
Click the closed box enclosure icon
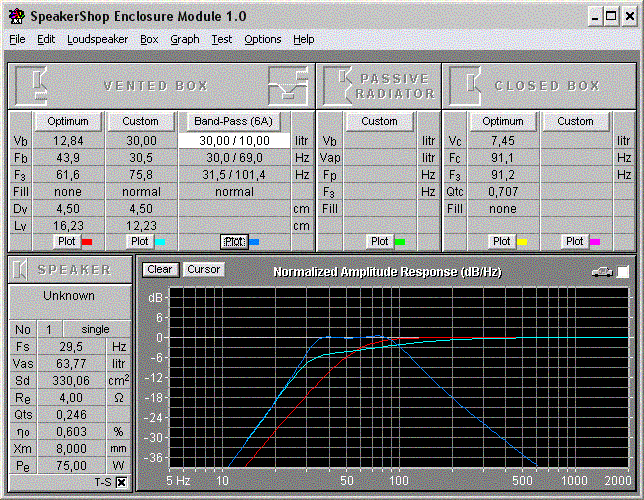465,85
